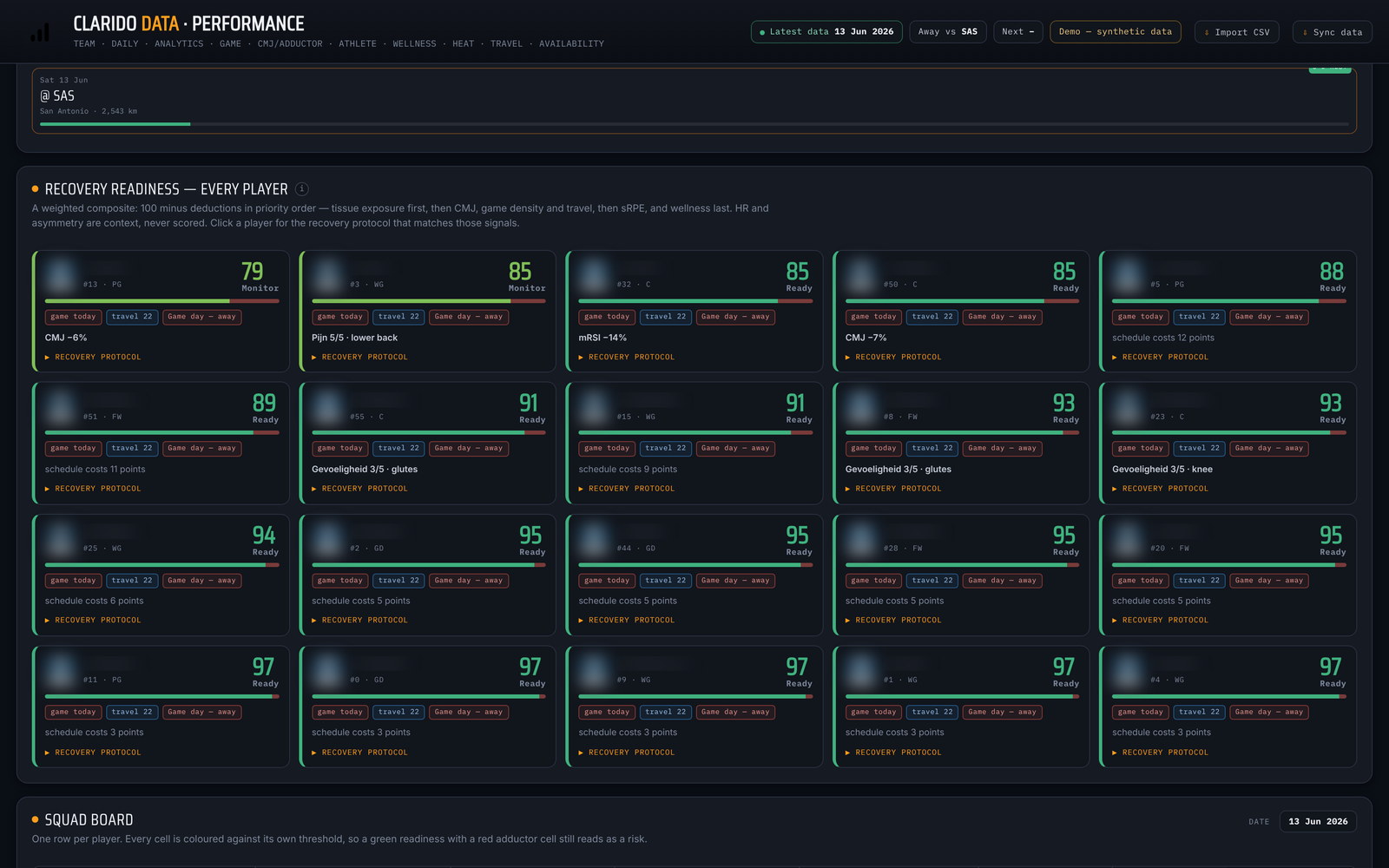The width and height of the screenshot is (1389, 868).
Task: Click the 'San Antonio · 2,543 km' text
Action: coord(89,111)
